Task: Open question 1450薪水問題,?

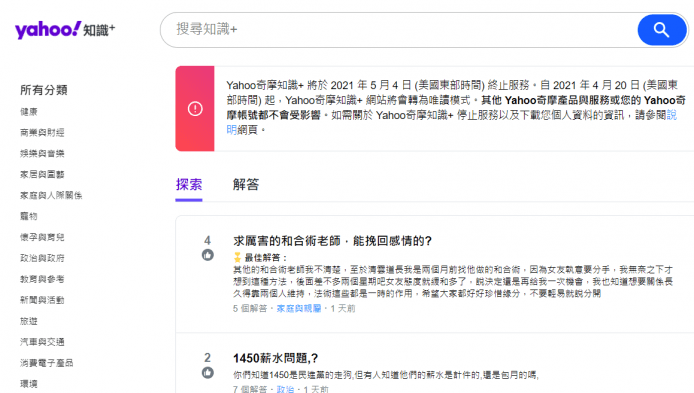Action: tap(275, 358)
